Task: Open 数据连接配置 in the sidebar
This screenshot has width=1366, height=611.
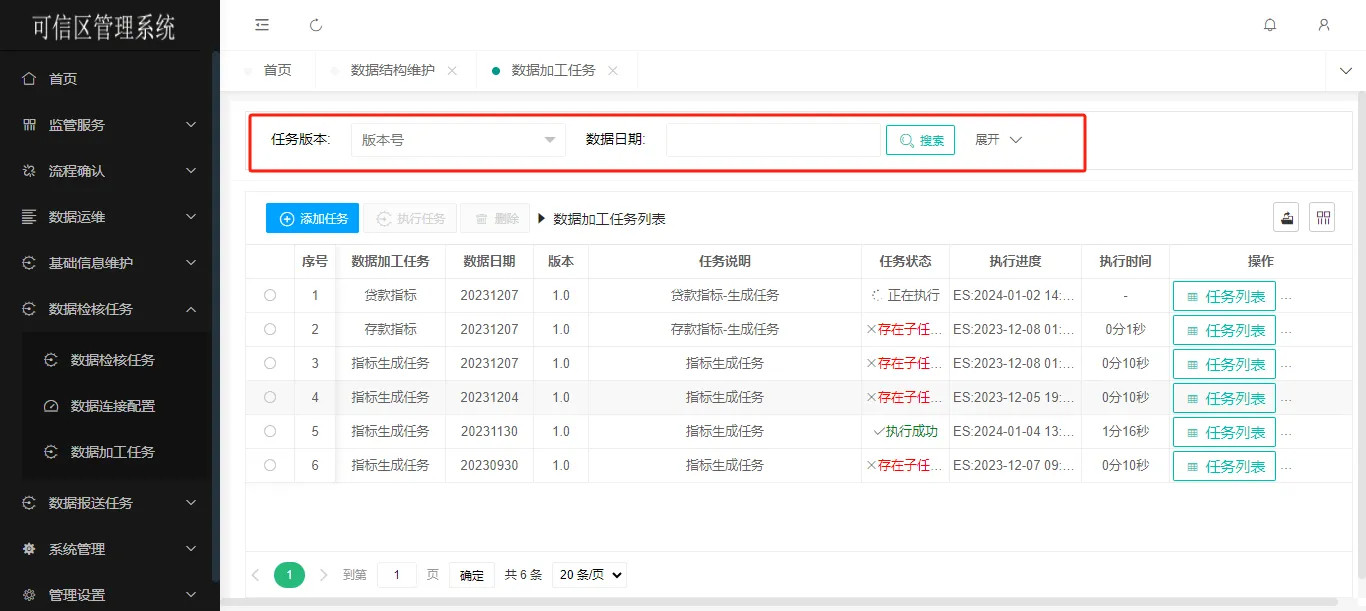Action: click(112, 406)
